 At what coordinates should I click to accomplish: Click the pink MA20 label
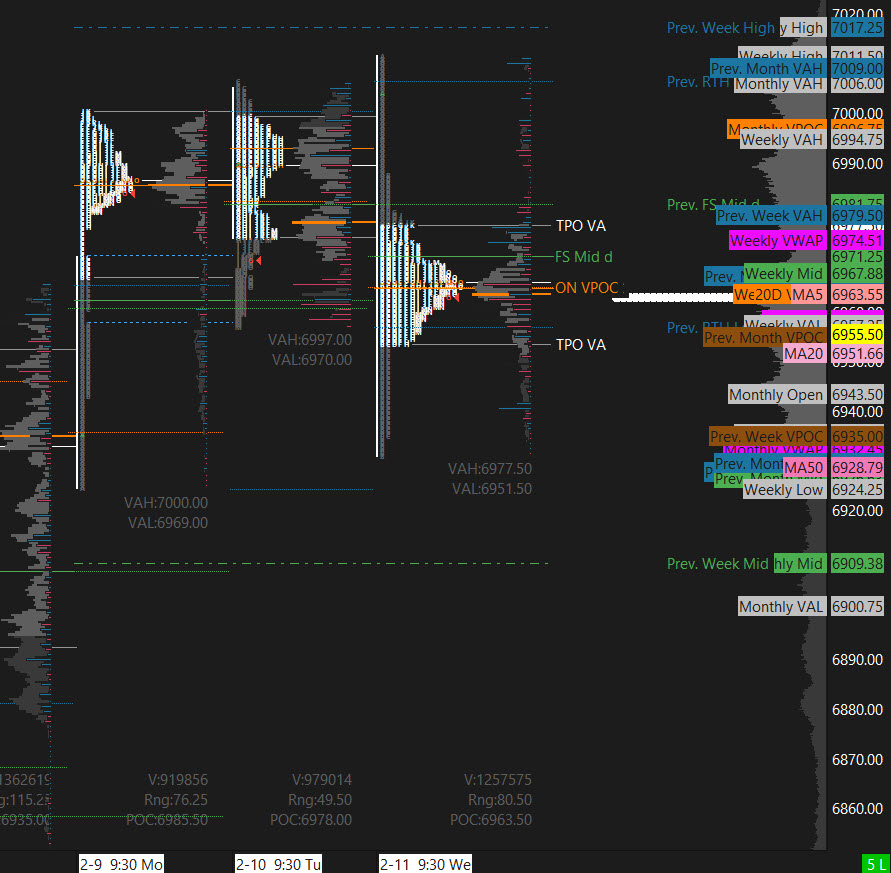coord(804,354)
